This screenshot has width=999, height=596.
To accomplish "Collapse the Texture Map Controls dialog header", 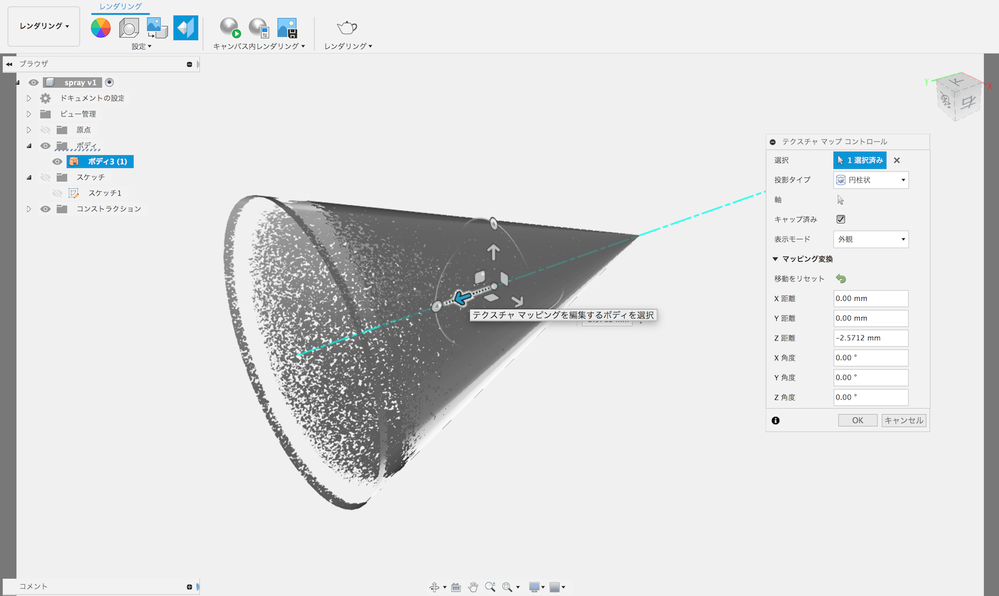I will pos(773,142).
